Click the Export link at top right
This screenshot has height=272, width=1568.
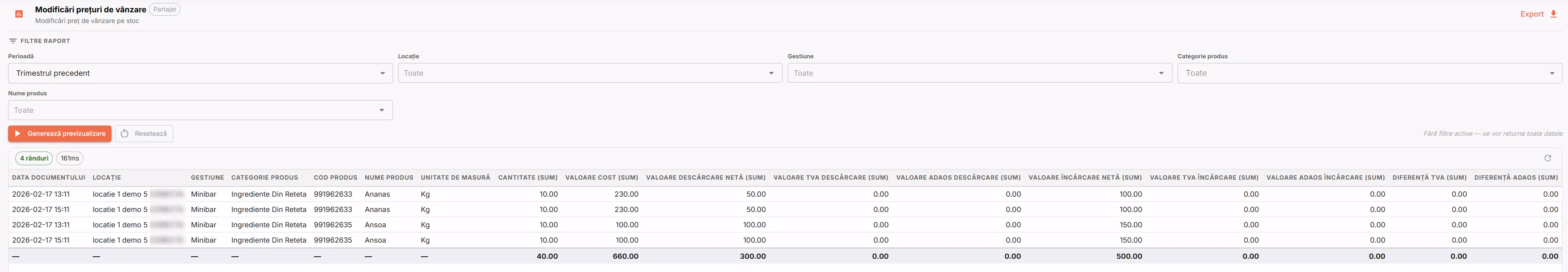point(1531,14)
